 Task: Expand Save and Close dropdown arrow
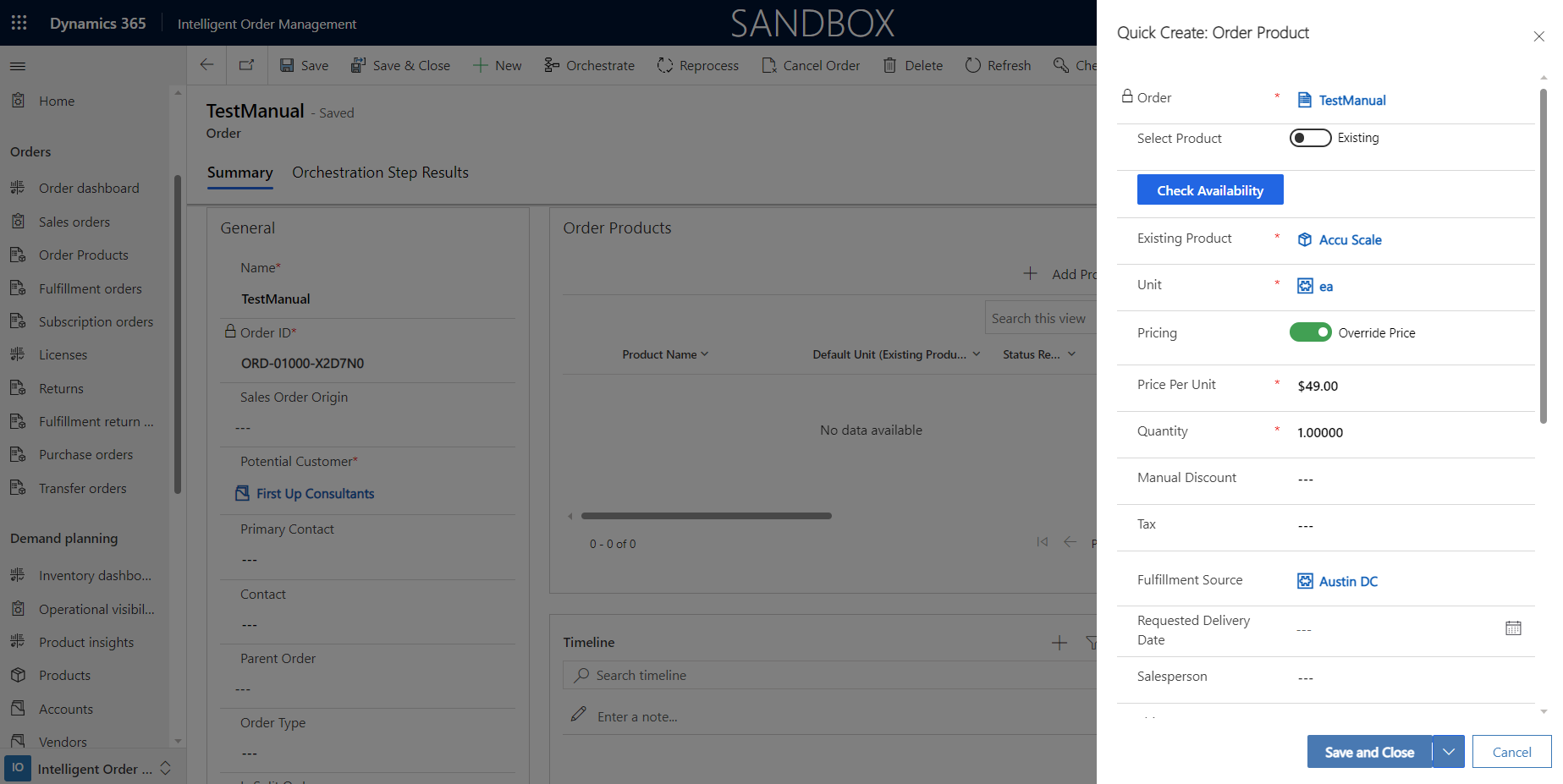(x=1449, y=752)
